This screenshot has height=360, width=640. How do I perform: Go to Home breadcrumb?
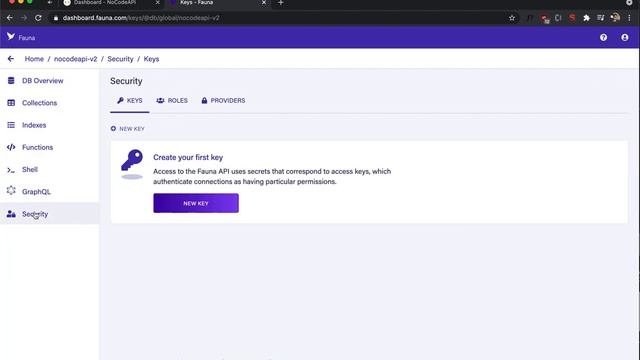click(x=34, y=59)
